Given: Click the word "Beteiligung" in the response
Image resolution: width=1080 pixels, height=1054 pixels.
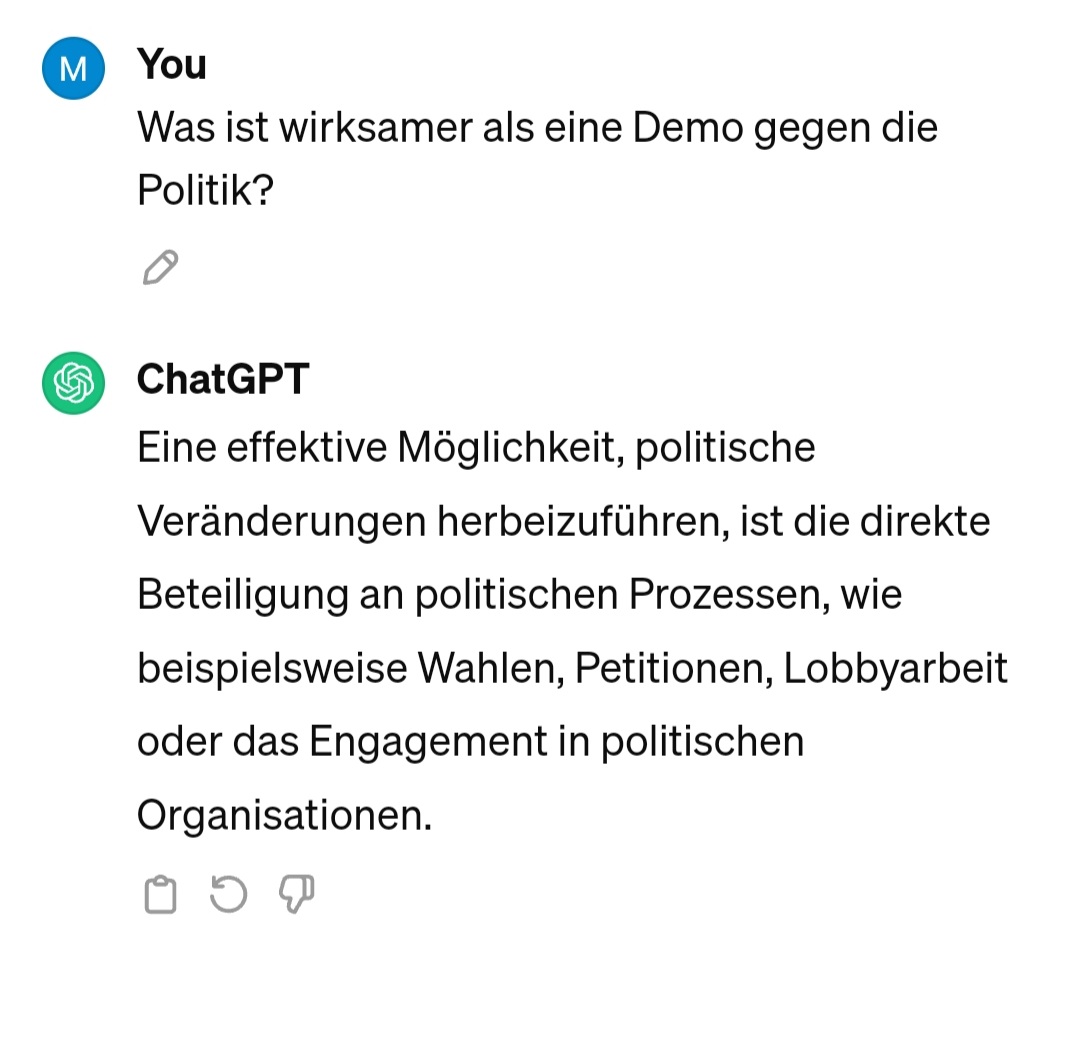Looking at the screenshot, I should pos(242,595).
